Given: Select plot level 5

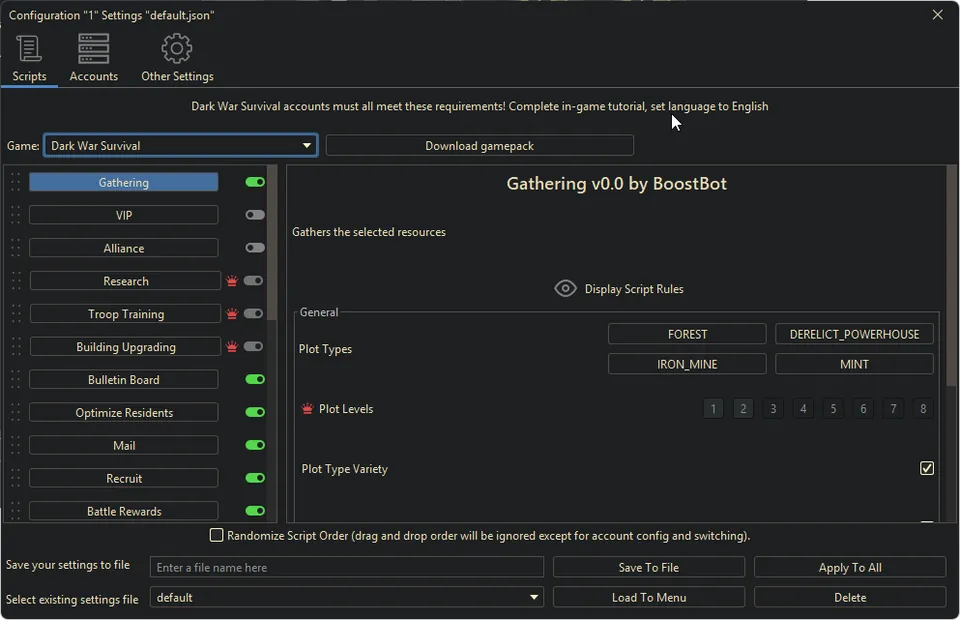Looking at the screenshot, I should click(x=833, y=408).
